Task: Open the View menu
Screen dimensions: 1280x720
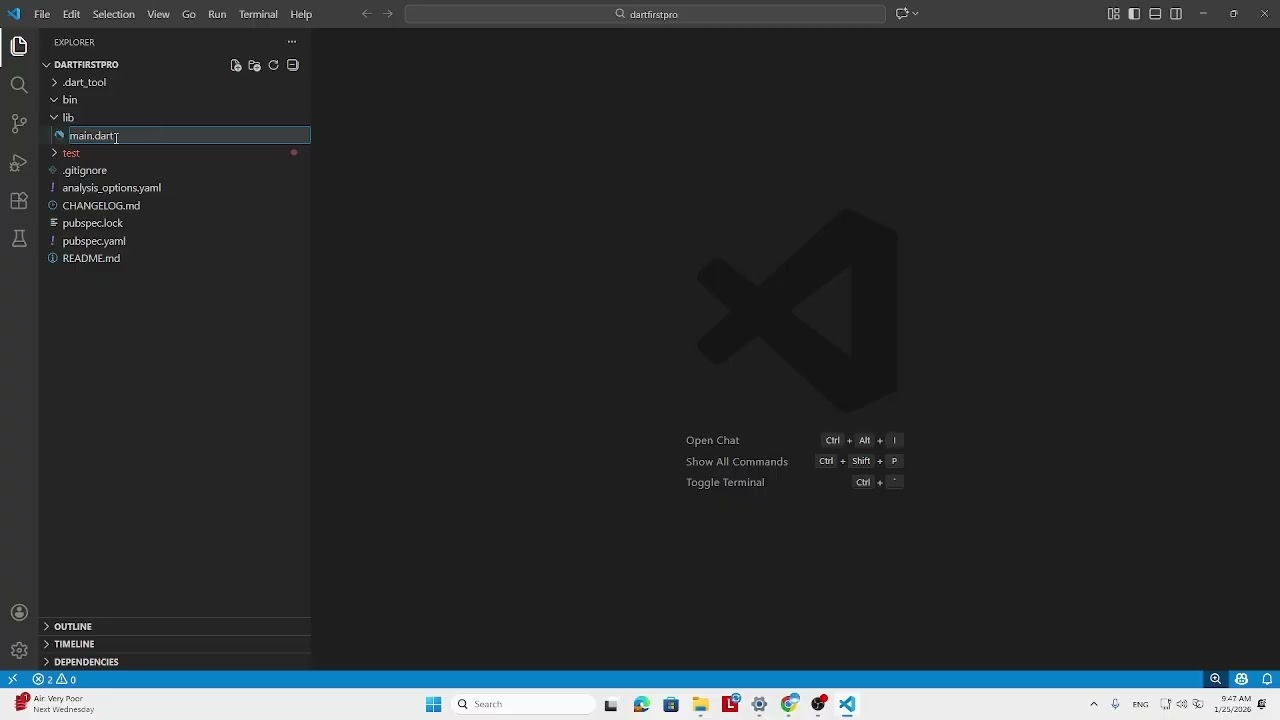Action: click(x=158, y=14)
